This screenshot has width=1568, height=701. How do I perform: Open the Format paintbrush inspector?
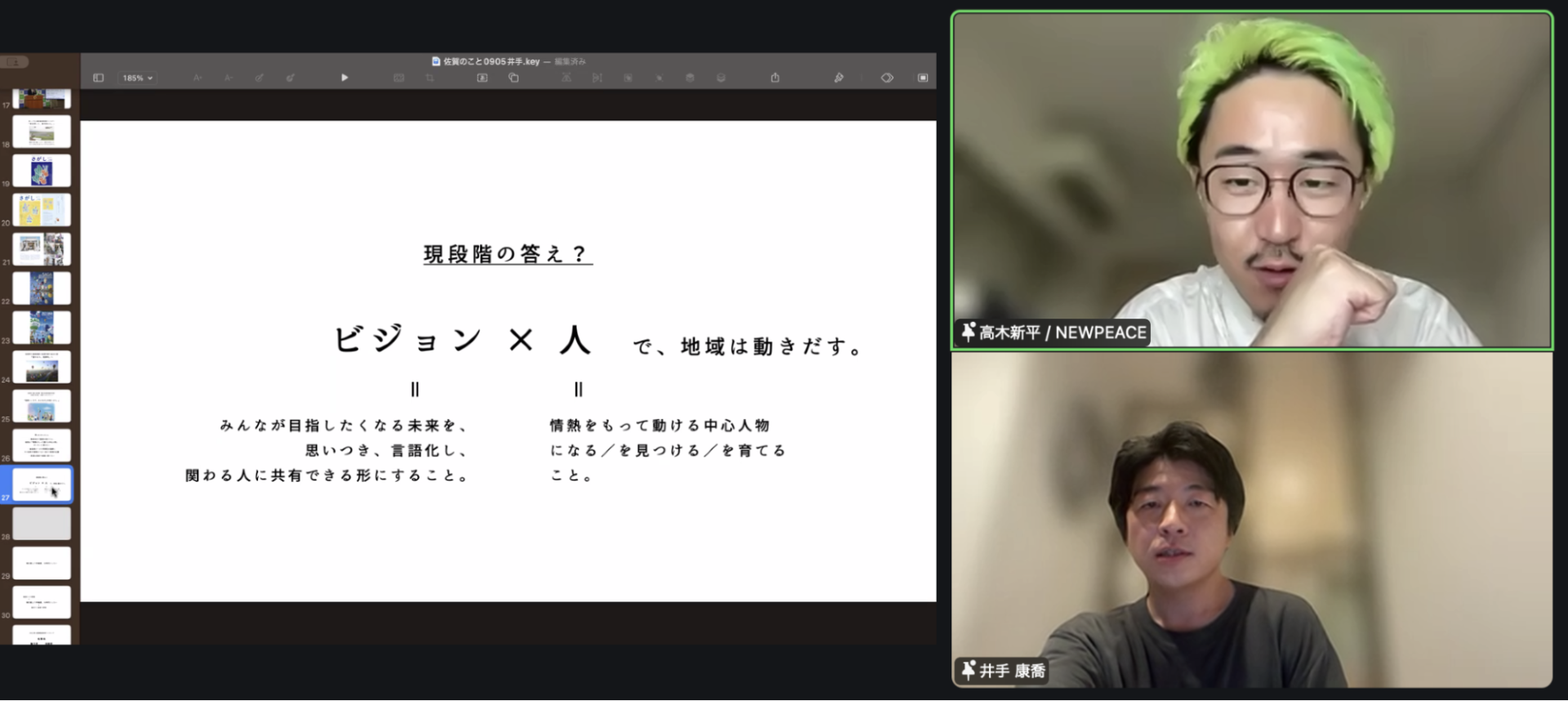[x=839, y=78]
